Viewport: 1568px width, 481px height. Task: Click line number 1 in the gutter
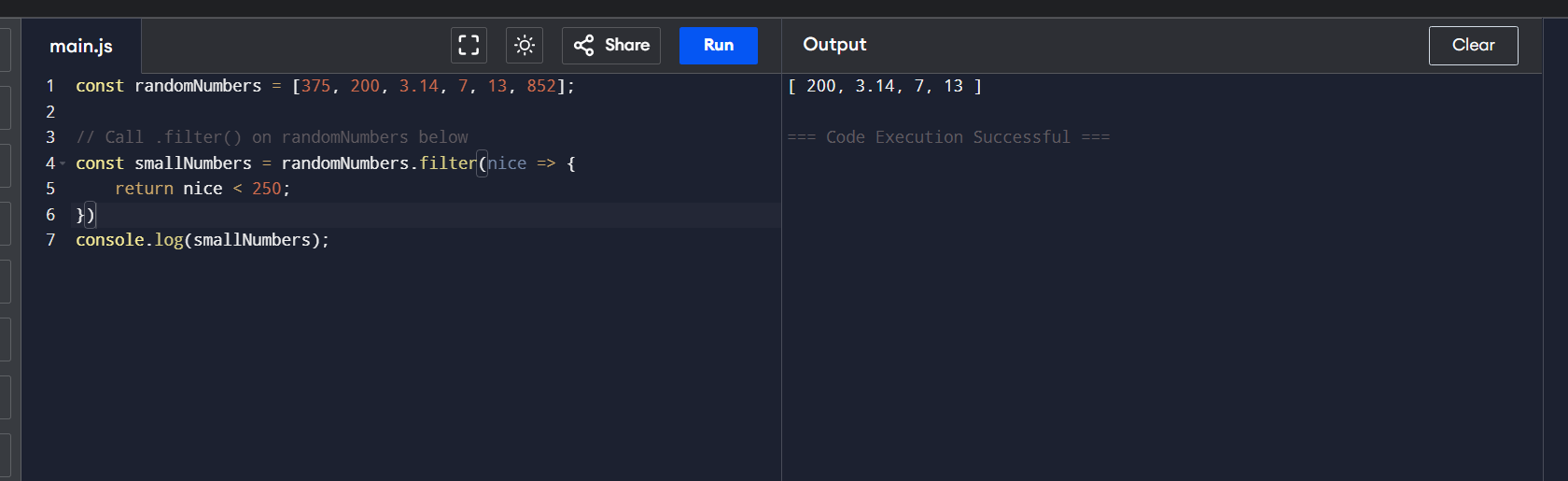pos(50,86)
